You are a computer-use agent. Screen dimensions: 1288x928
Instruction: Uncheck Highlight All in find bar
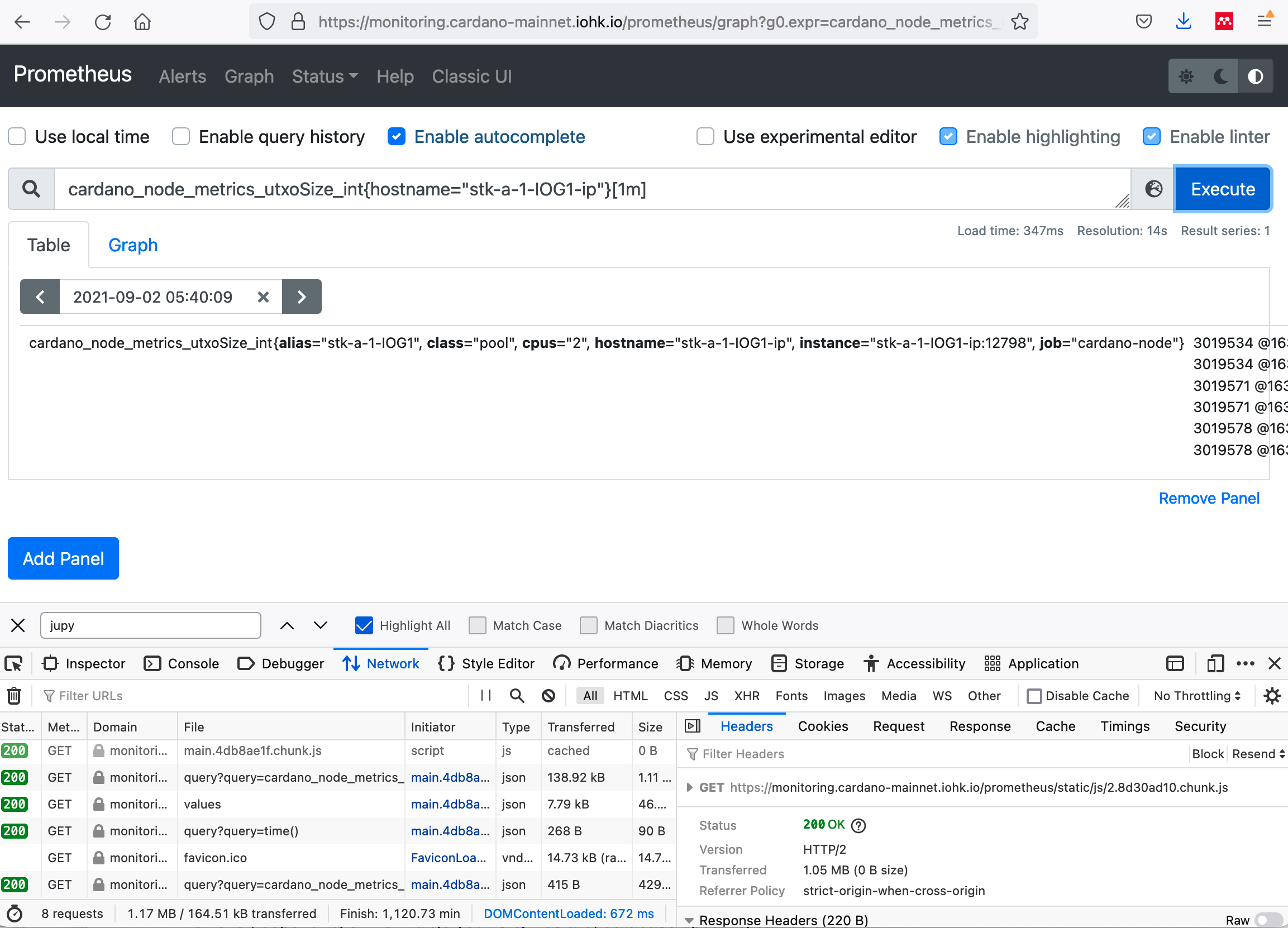364,625
